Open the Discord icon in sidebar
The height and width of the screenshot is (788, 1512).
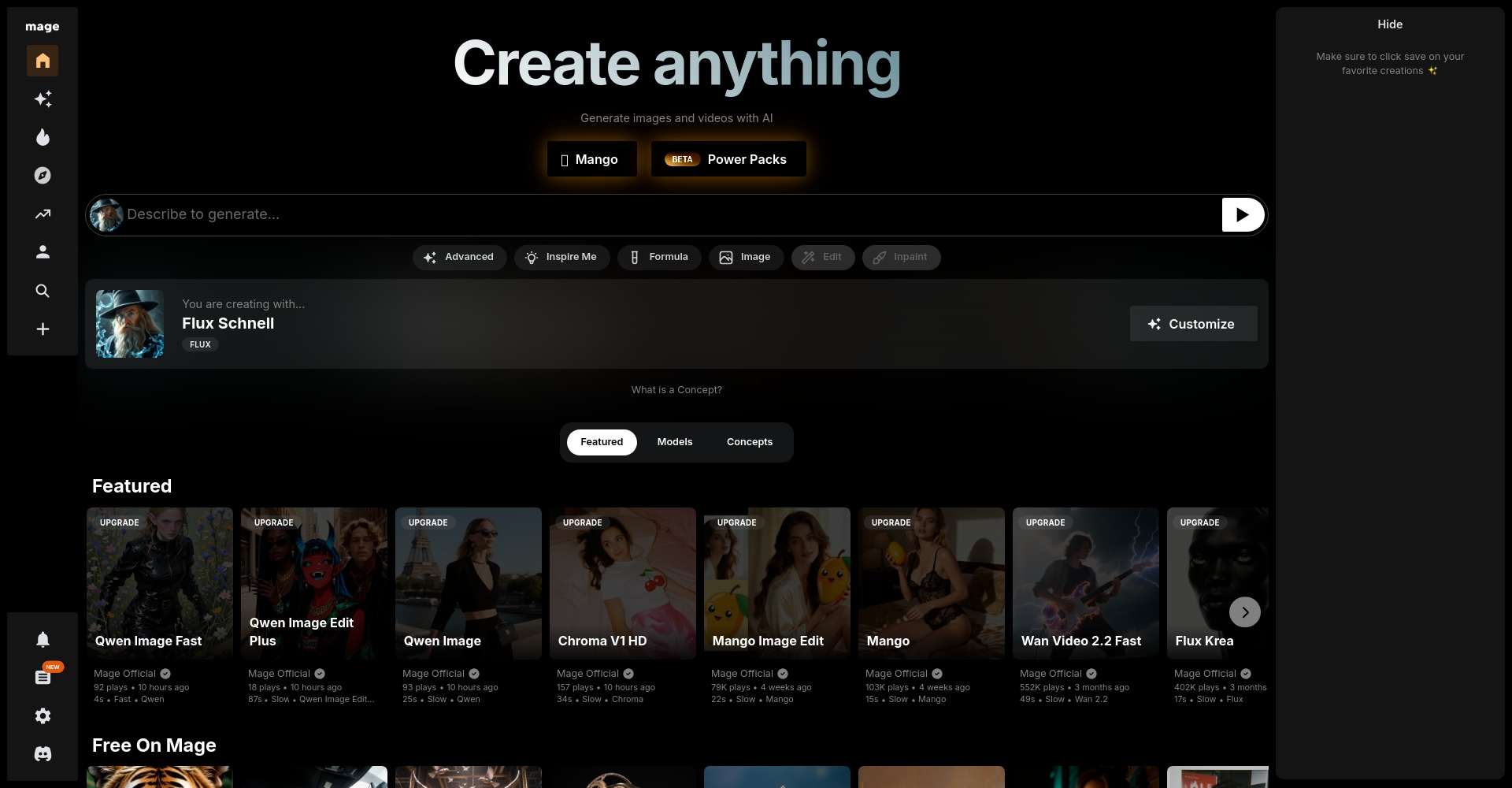pyautogui.click(x=43, y=754)
